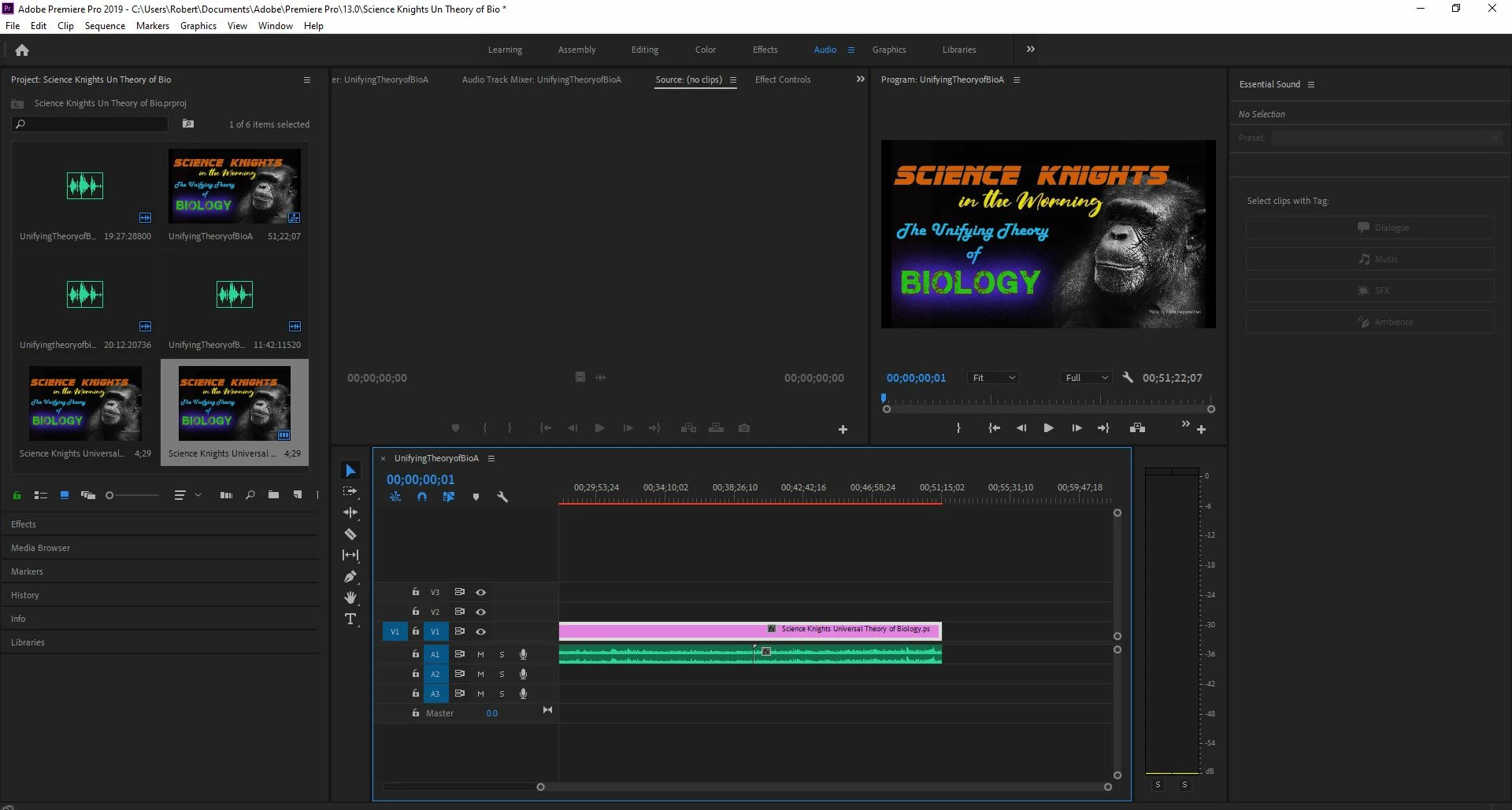Open Program monitor button editor plus
Viewport: 1512px width, 810px height.
click(x=1201, y=429)
